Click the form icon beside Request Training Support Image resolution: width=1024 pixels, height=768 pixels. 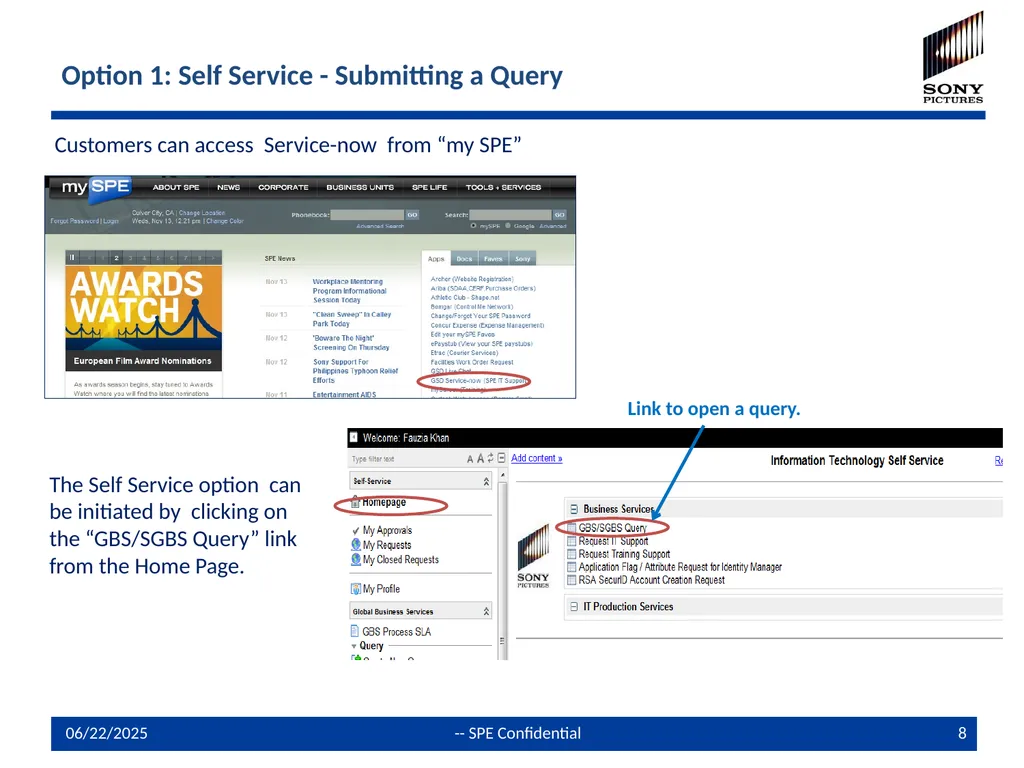tap(572, 554)
